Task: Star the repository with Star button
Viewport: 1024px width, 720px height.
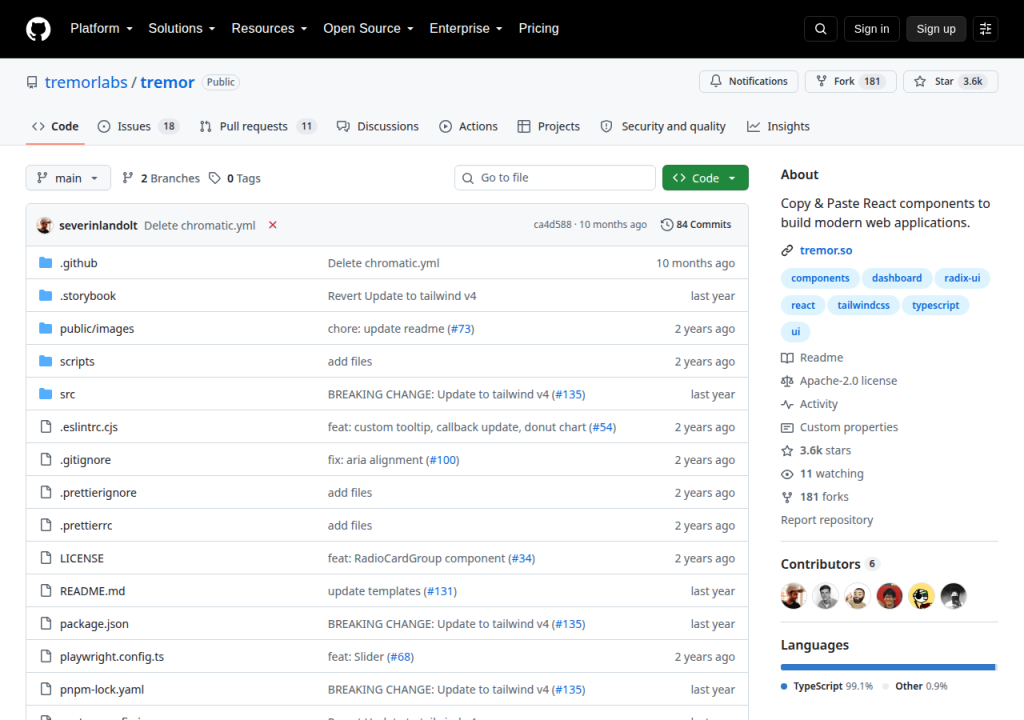Action: click(x=950, y=82)
